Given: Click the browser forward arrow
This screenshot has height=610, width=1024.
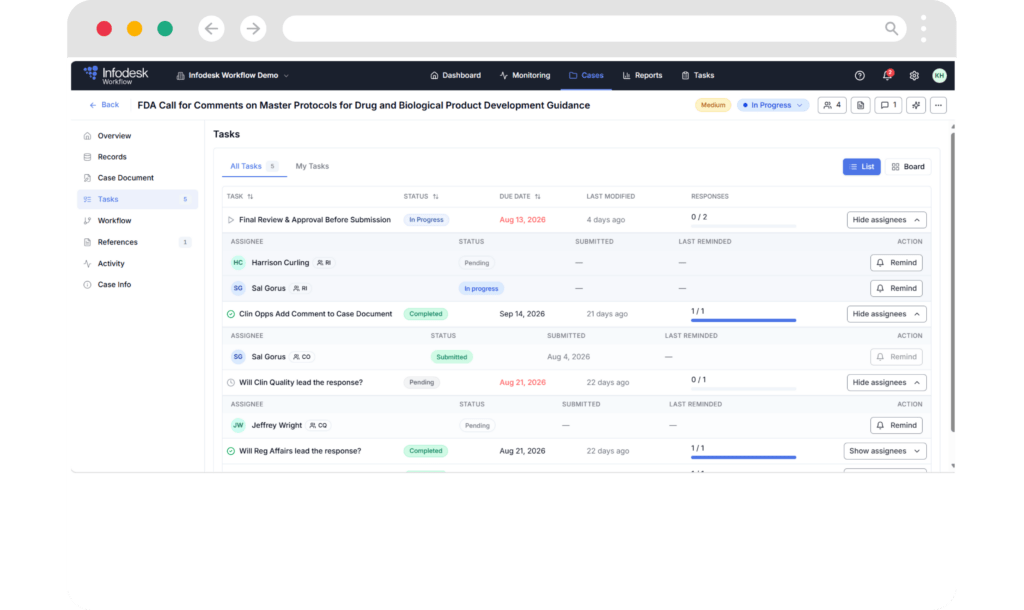Looking at the screenshot, I should 253,29.
